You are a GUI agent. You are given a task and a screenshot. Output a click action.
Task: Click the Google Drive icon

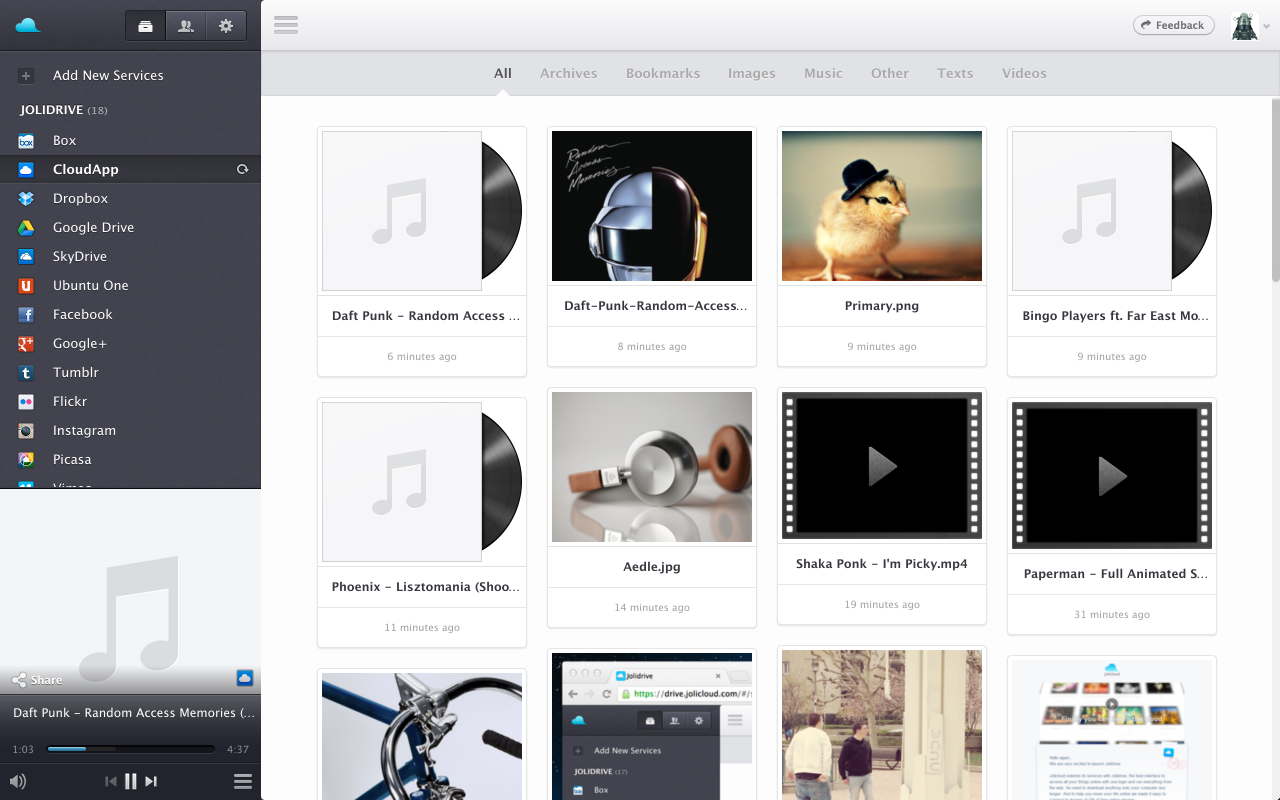27,228
